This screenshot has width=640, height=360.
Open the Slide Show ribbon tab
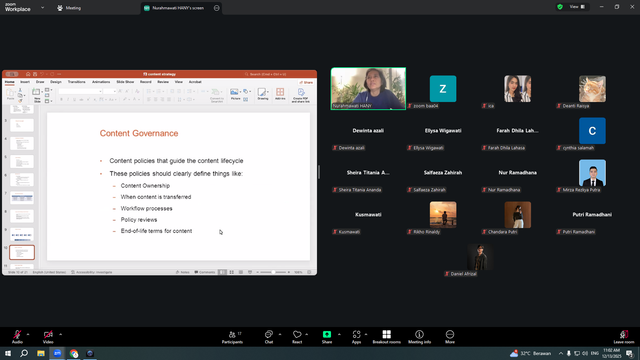click(x=125, y=82)
